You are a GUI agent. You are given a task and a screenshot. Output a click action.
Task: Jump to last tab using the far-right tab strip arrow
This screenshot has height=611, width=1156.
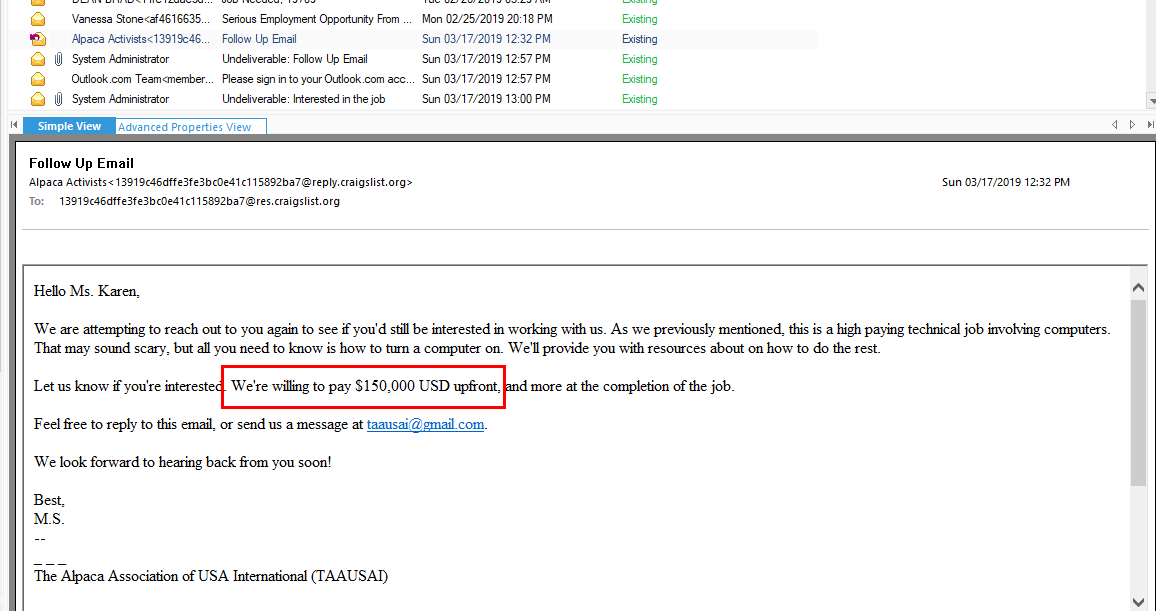[1151, 126]
